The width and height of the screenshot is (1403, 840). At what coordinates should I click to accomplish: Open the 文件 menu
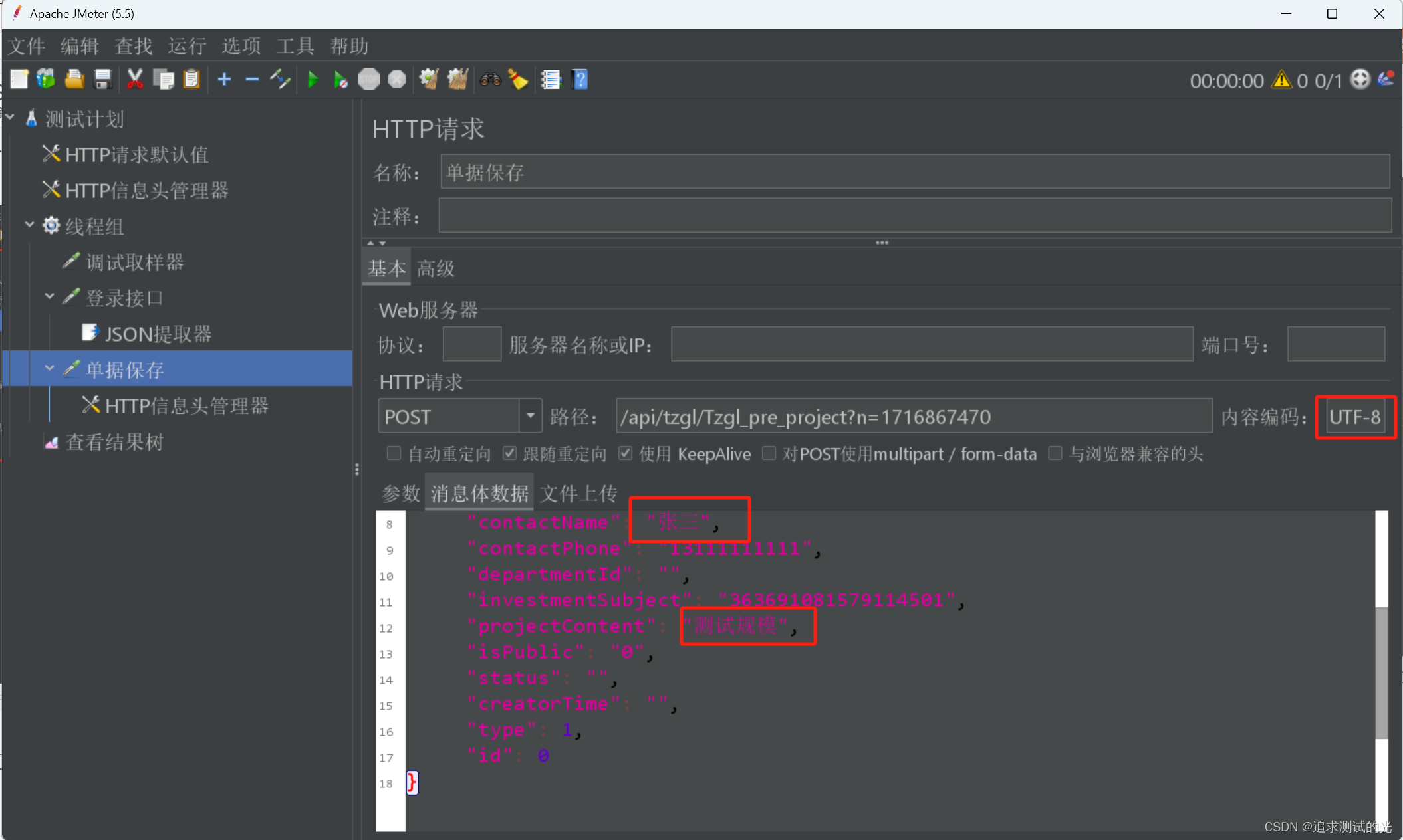click(27, 46)
